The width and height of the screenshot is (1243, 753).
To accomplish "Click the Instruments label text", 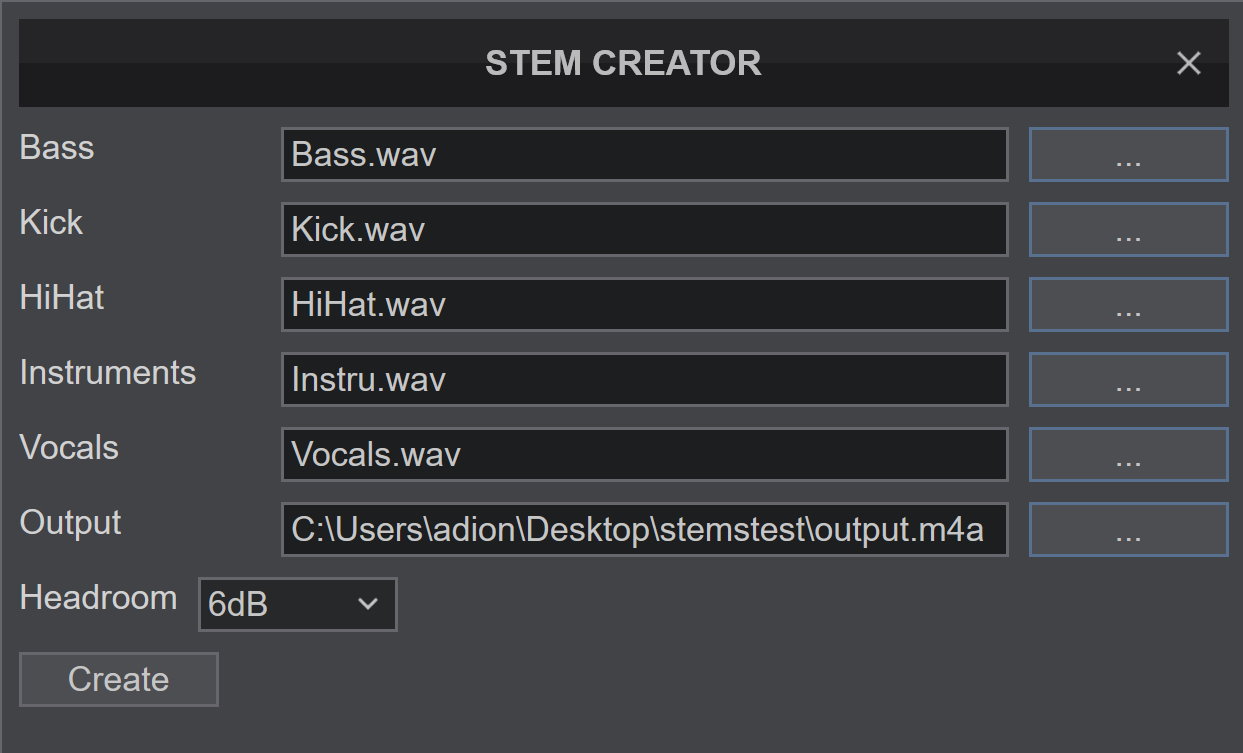I will [x=107, y=373].
